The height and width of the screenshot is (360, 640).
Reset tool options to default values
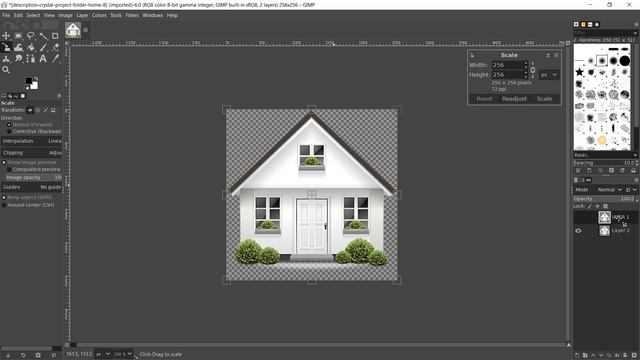(x=53, y=356)
